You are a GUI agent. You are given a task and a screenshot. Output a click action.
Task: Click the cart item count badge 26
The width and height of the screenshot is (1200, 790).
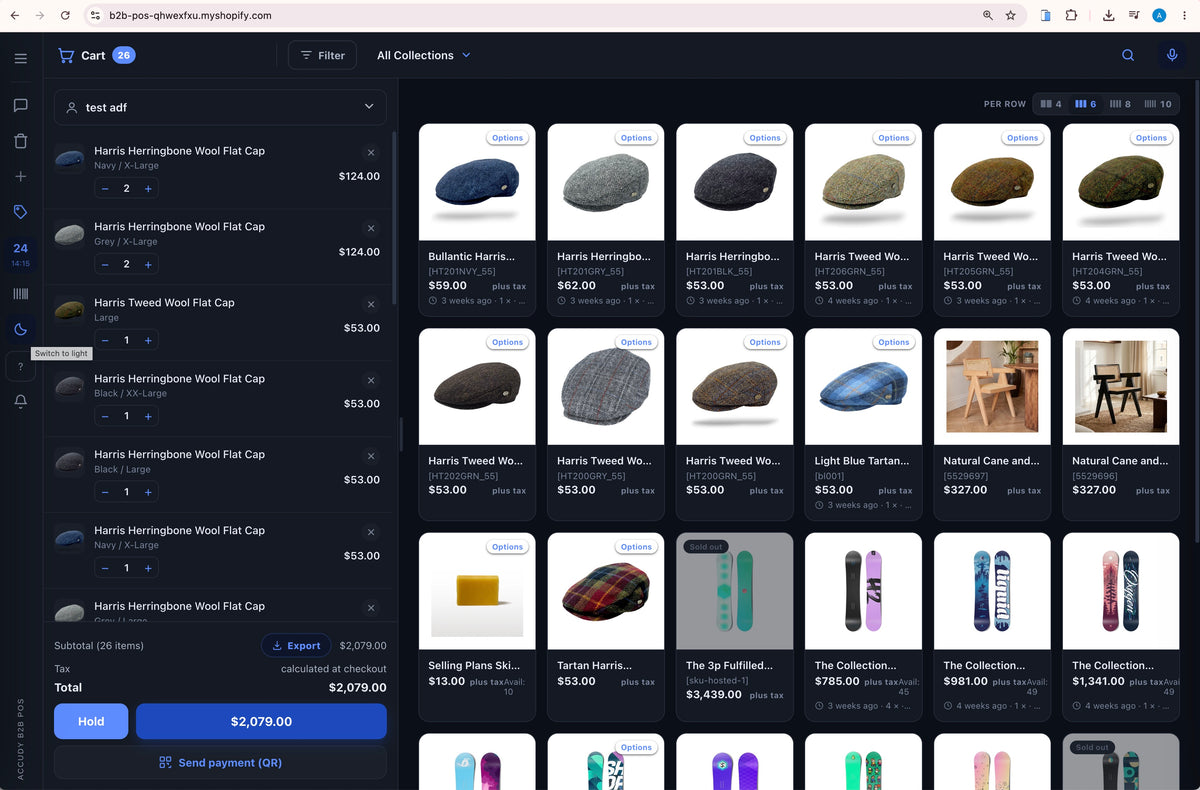tap(124, 55)
